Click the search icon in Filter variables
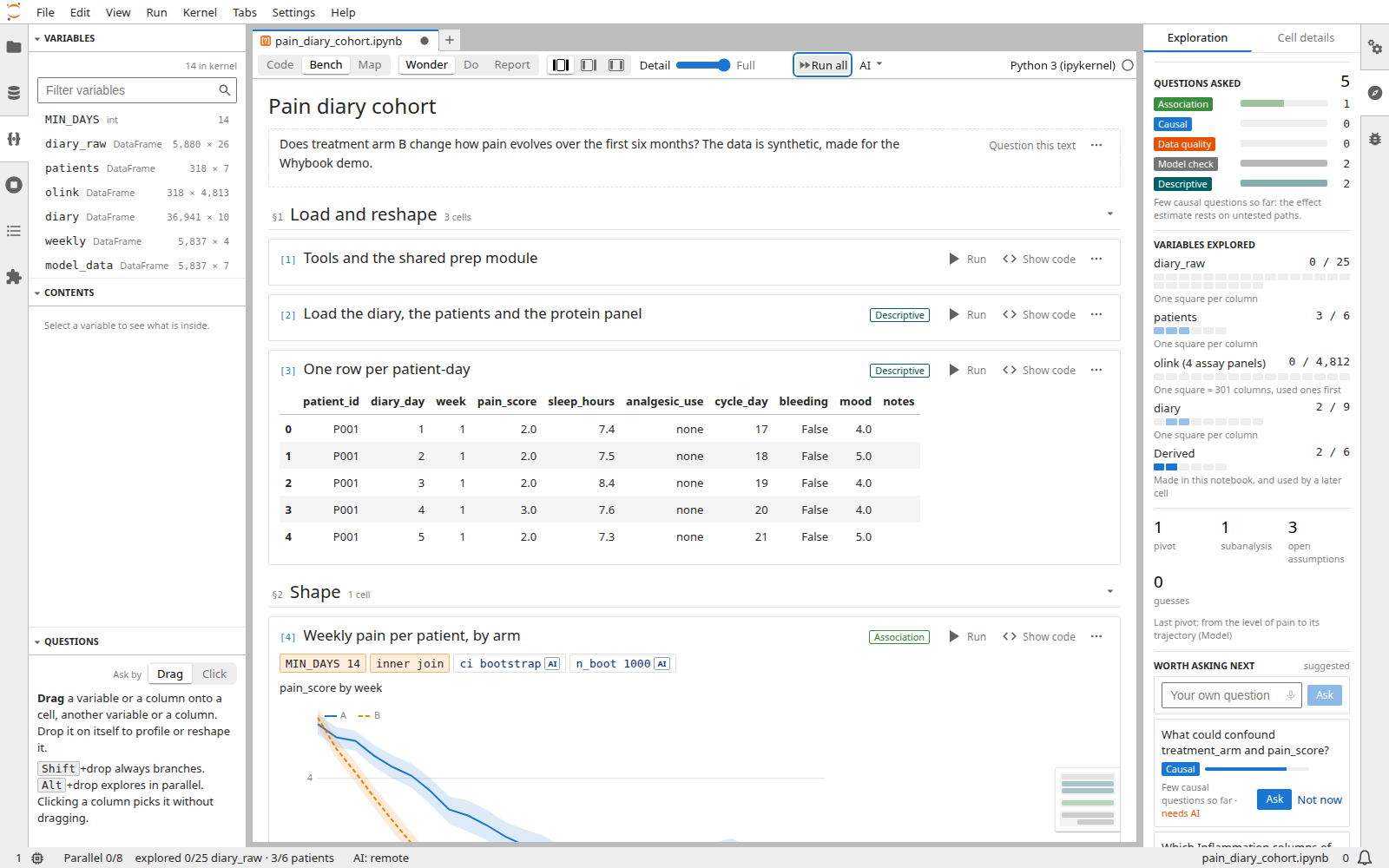 [x=225, y=90]
